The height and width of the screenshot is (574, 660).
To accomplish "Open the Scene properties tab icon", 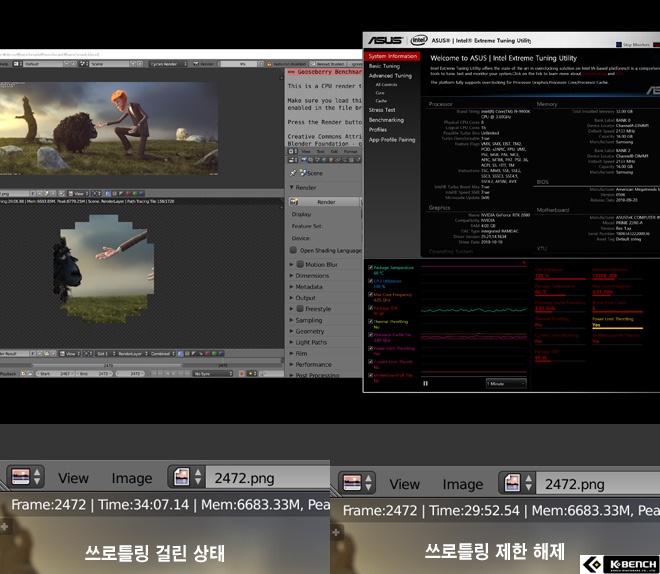I will click(x=318, y=160).
